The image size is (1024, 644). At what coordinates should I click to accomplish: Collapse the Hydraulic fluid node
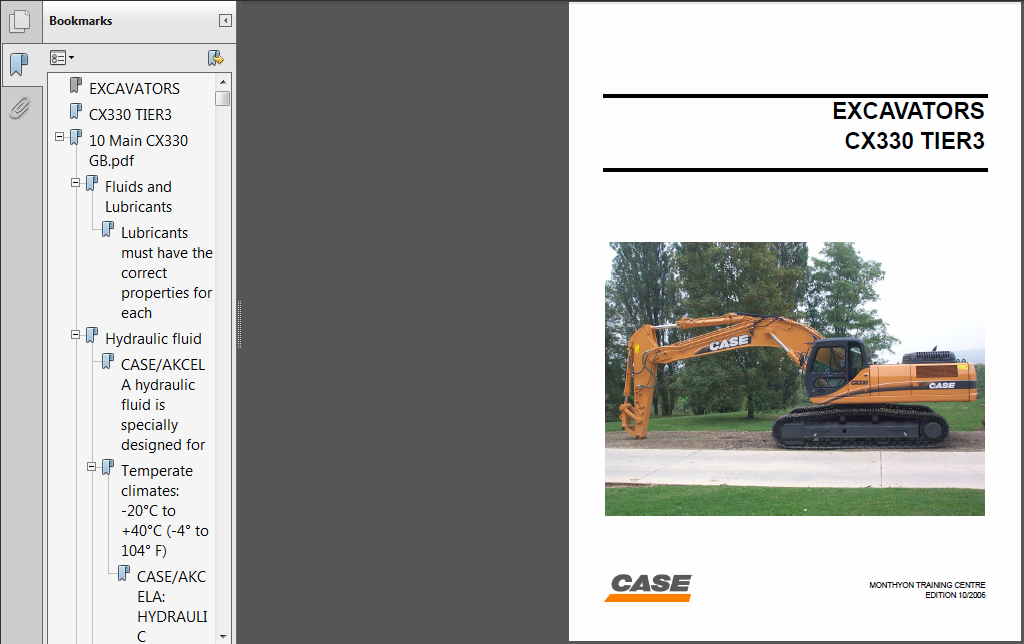click(76, 334)
